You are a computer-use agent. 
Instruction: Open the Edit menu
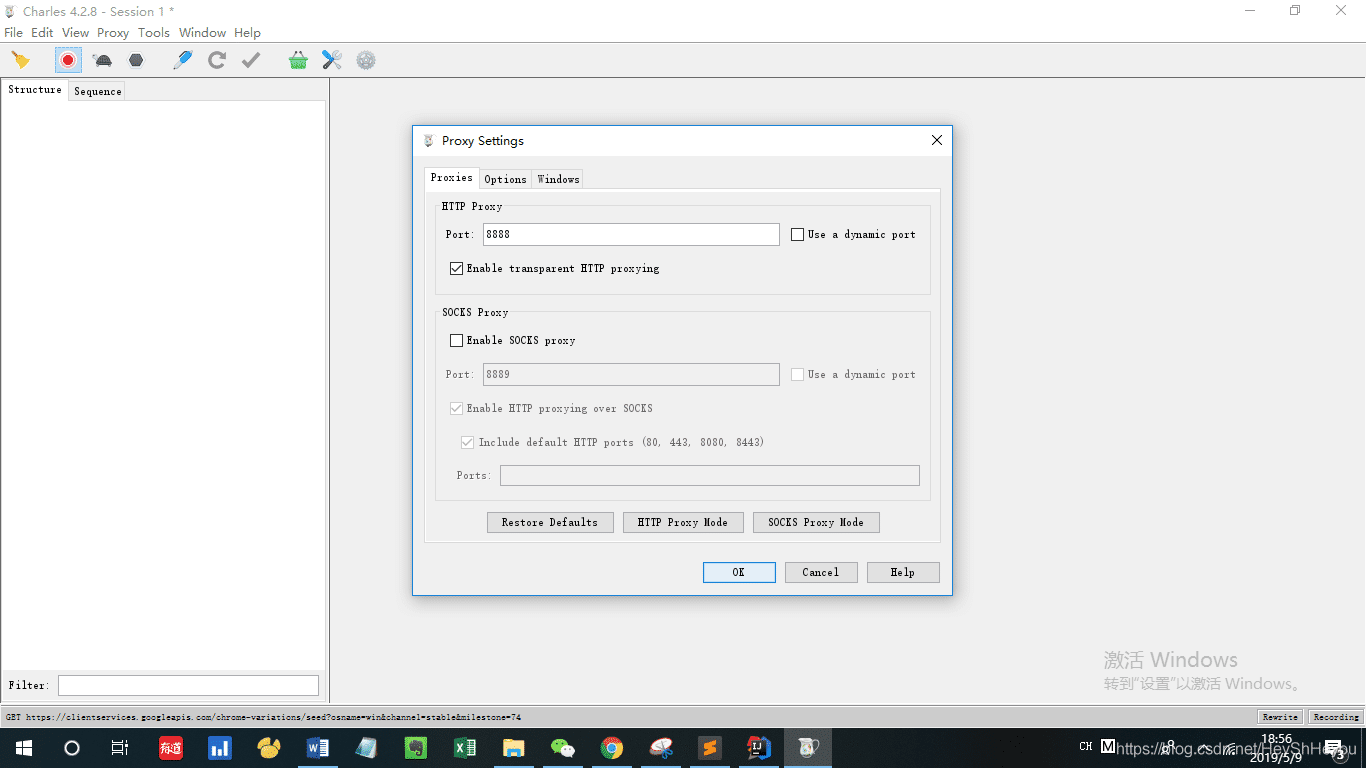click(42, 32)
